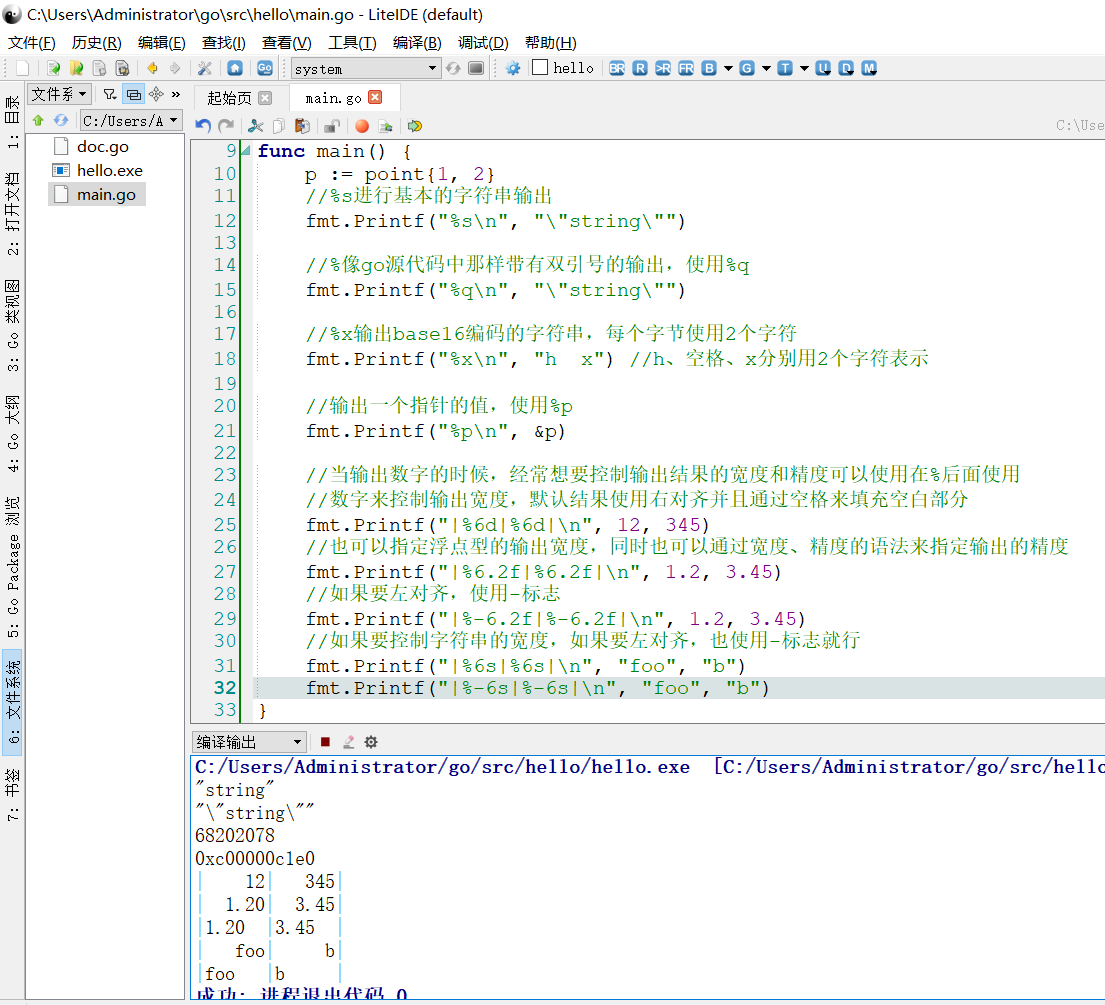Click the U toolbar button

823,68
